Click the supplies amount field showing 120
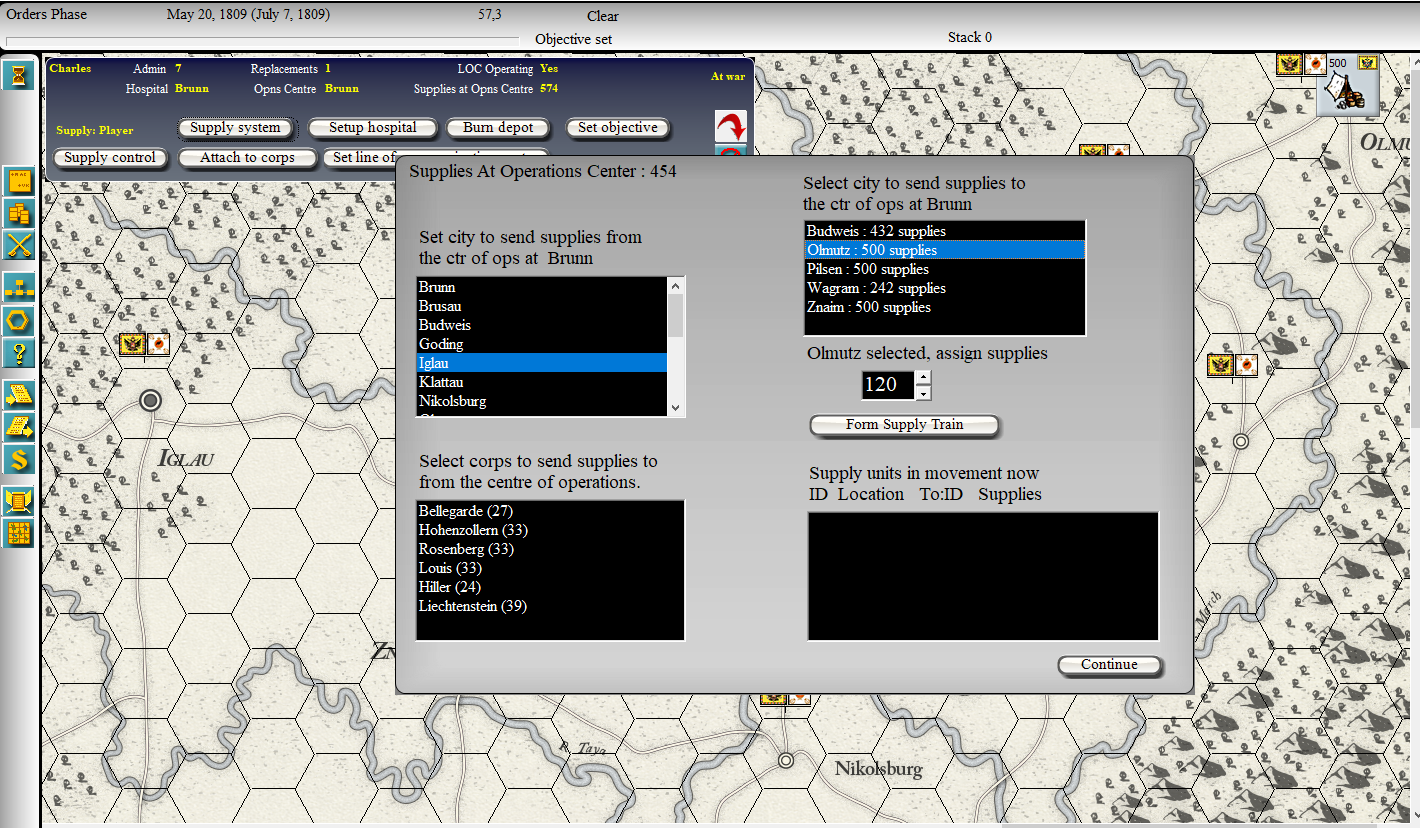This screenshot has height=828, width=1420. pos(888,385)
